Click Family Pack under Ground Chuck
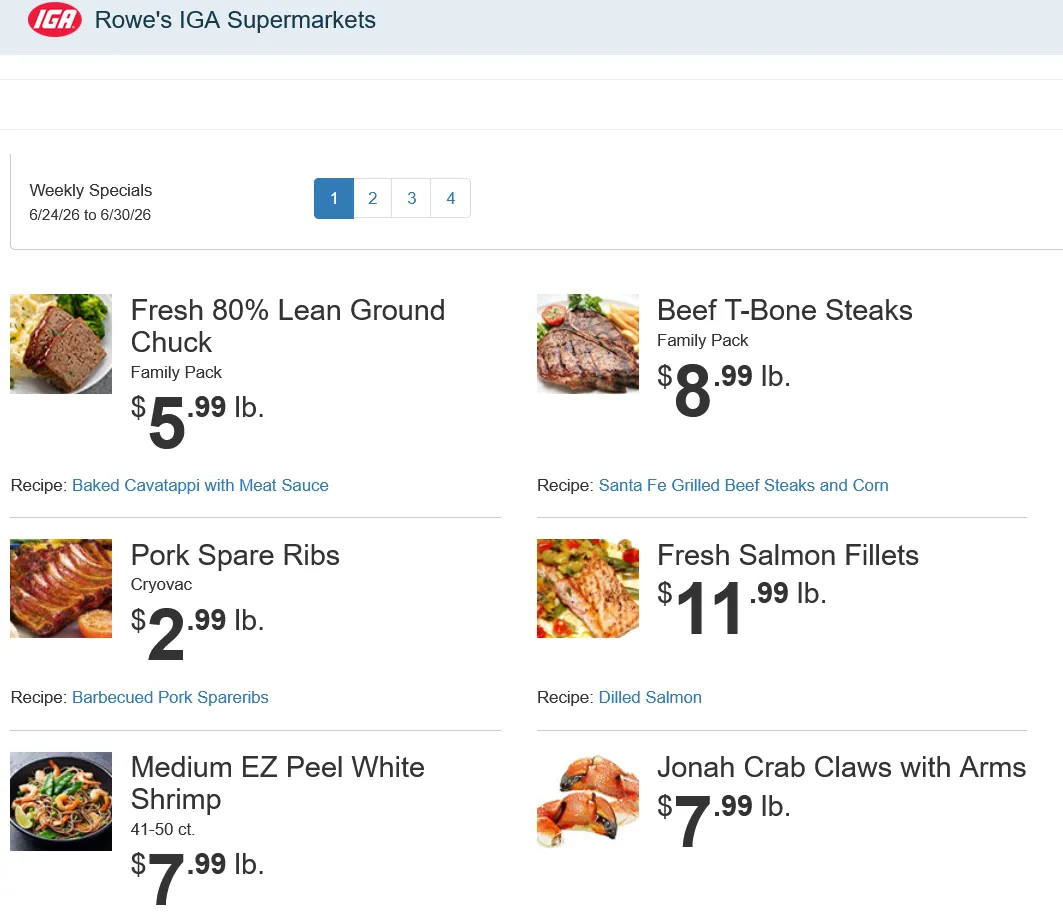The width and height of the screenshot is (1063, 914). point(176,372)
